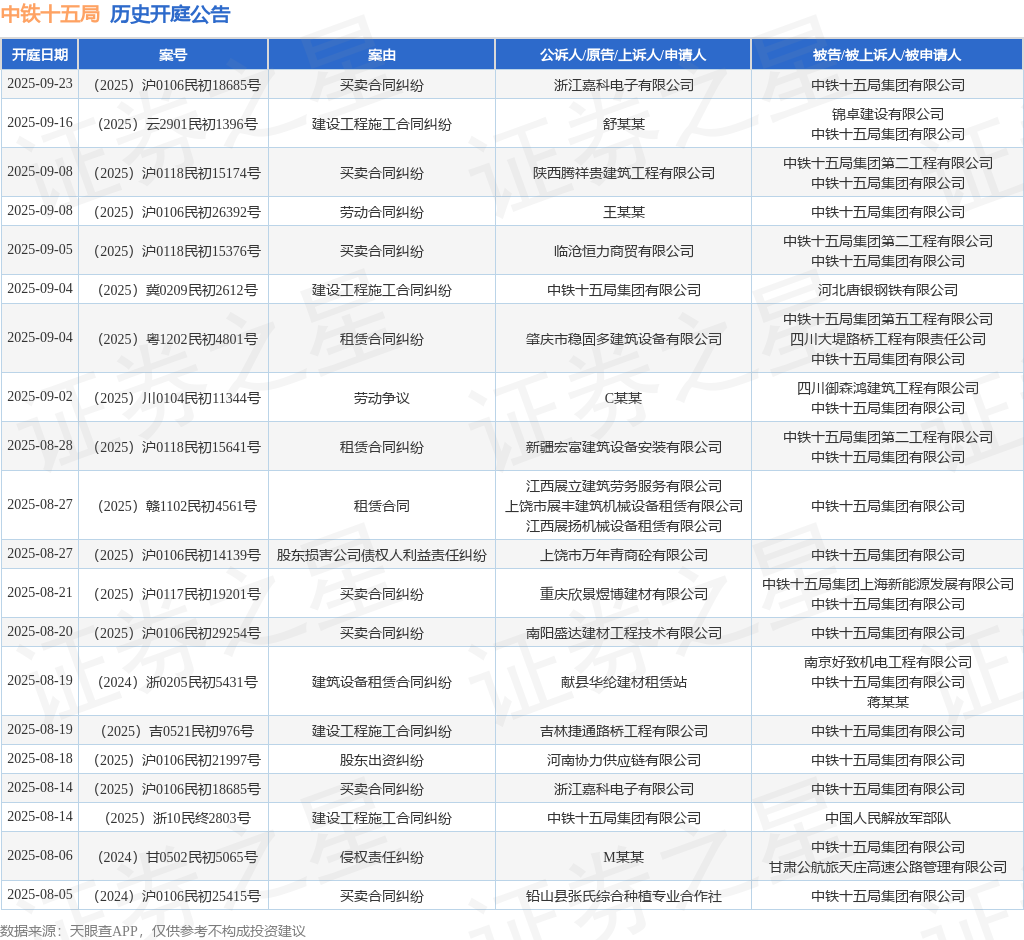Click case cause 劳动争议
This screenshot has width=1024, height=940.
tap(381, 398)
